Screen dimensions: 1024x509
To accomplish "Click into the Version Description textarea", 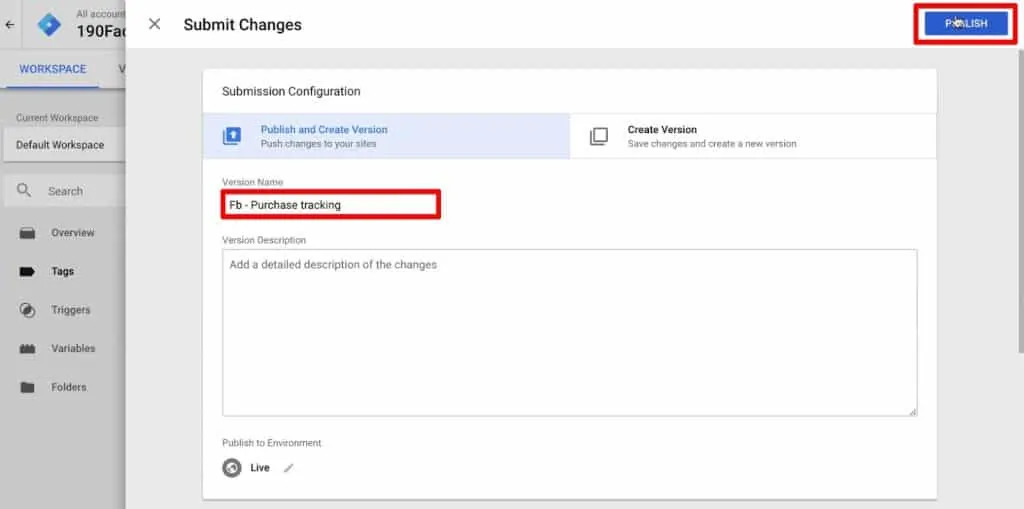I will 569,333.
